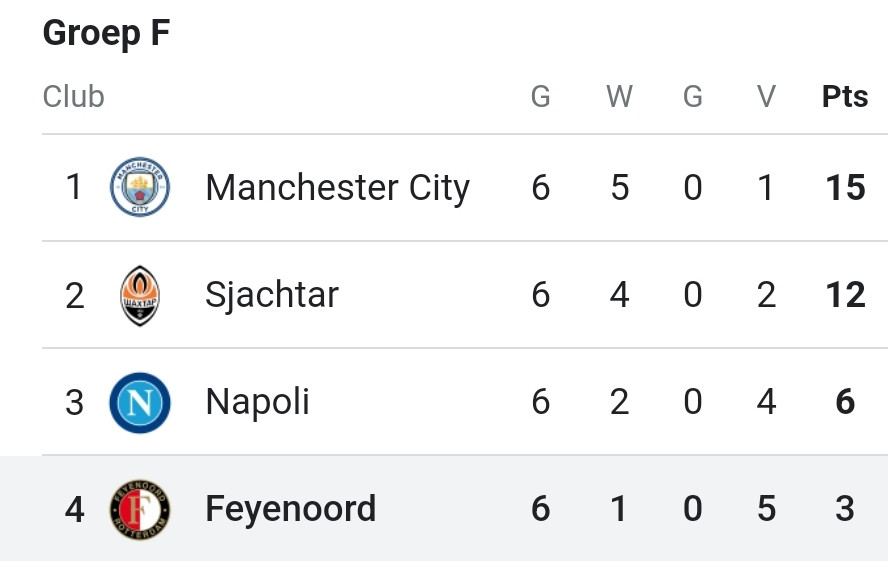The height and width of the screenshot is (576, 888).
Task: Click the Manchester City club crest
Action: coord(140,187)
